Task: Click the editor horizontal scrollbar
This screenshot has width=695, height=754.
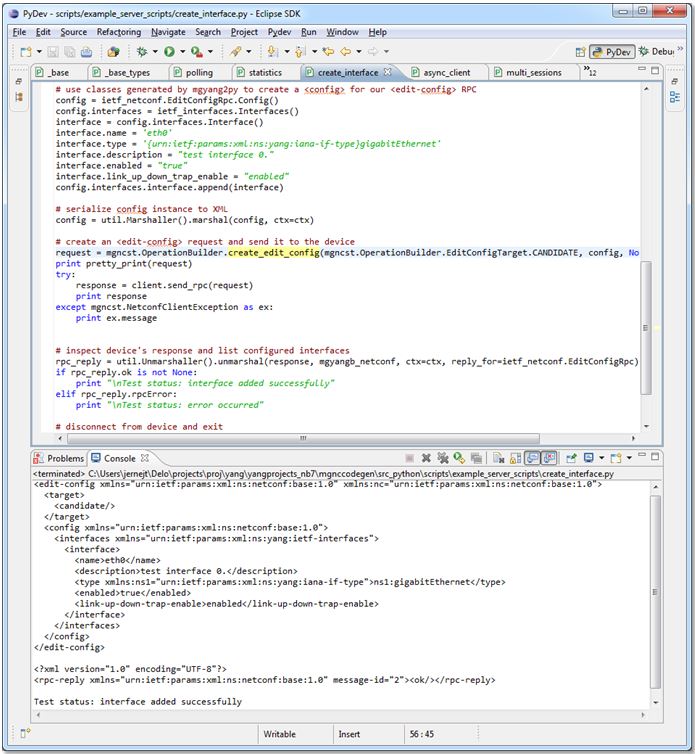Action: pyautogui.click(x=300, y=437)
